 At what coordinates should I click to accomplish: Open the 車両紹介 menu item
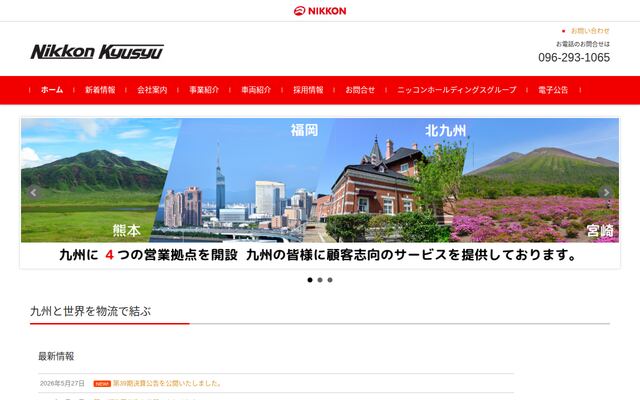pos(256,90)
